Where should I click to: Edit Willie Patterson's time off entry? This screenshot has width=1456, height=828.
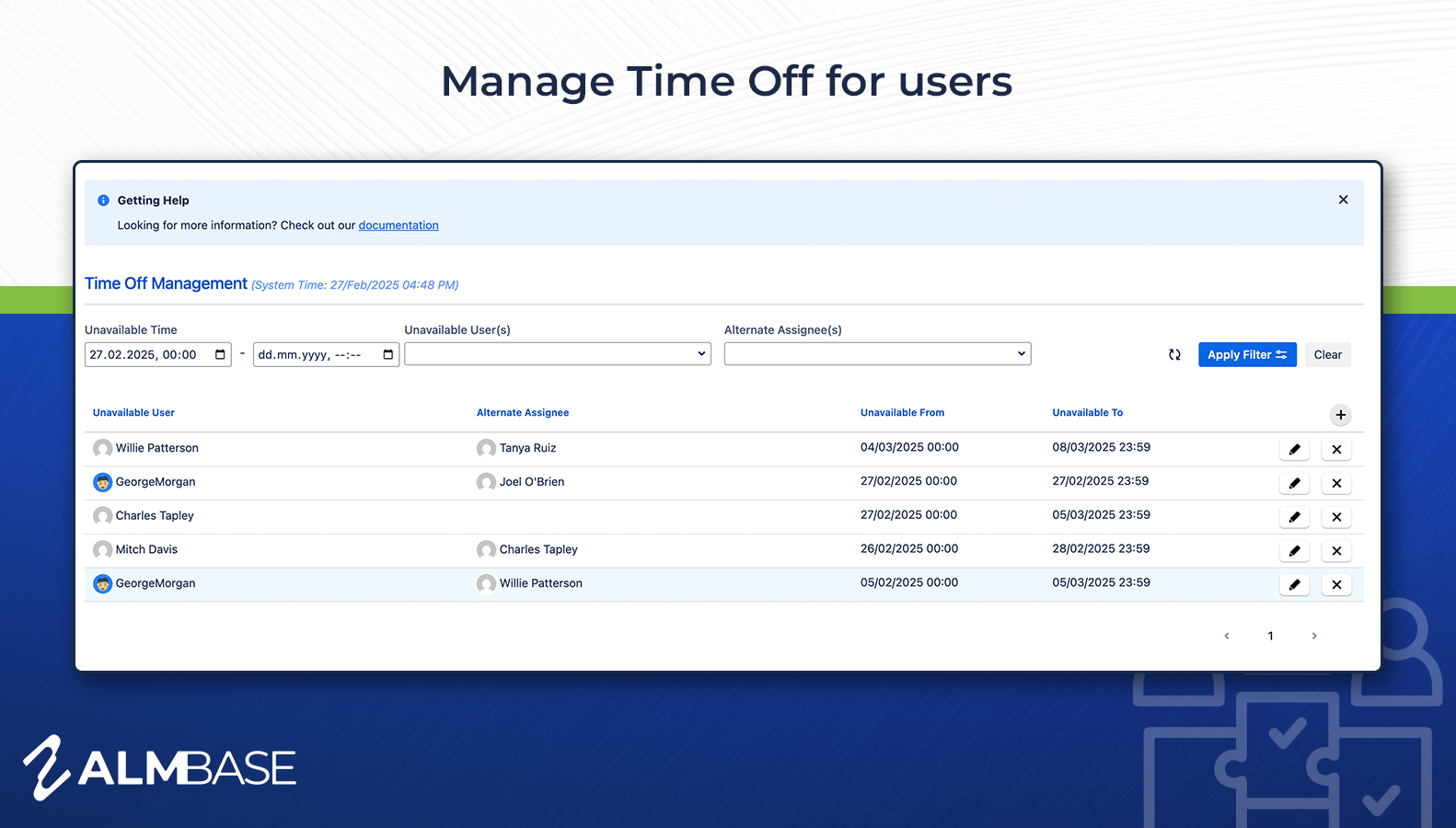tap(1294, 450)
